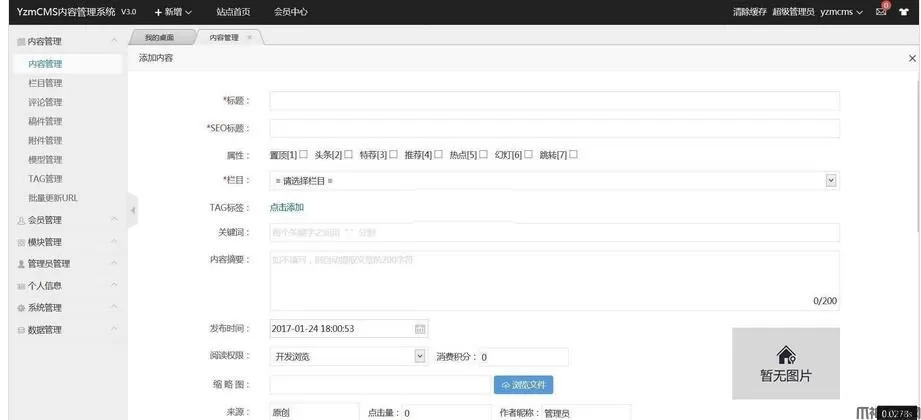Expand the 新增 menu in top bar

[173, 12]
